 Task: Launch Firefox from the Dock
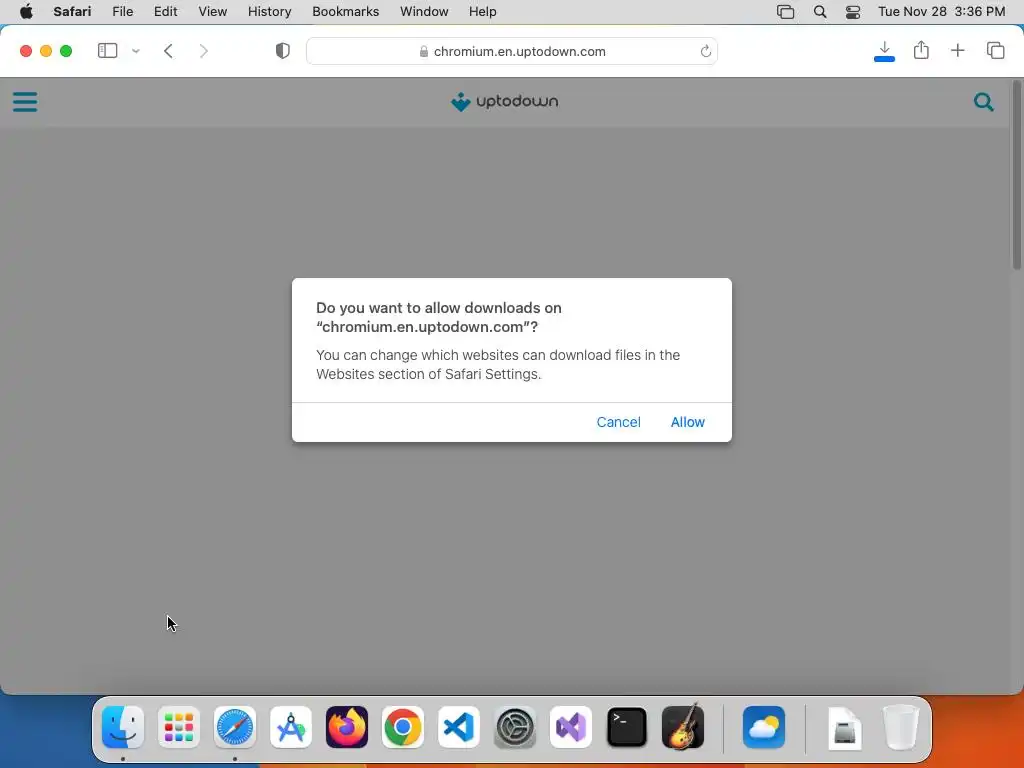[x=347, y=727]
